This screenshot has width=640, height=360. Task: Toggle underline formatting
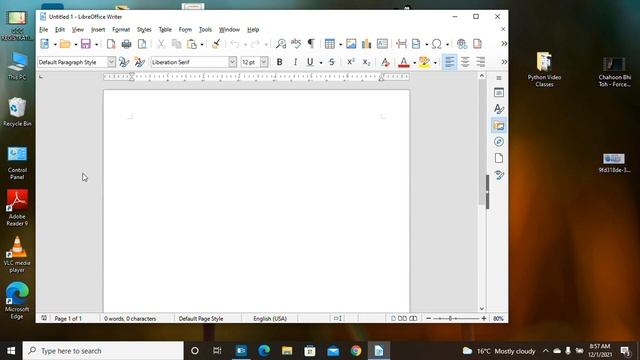point(310,62)
